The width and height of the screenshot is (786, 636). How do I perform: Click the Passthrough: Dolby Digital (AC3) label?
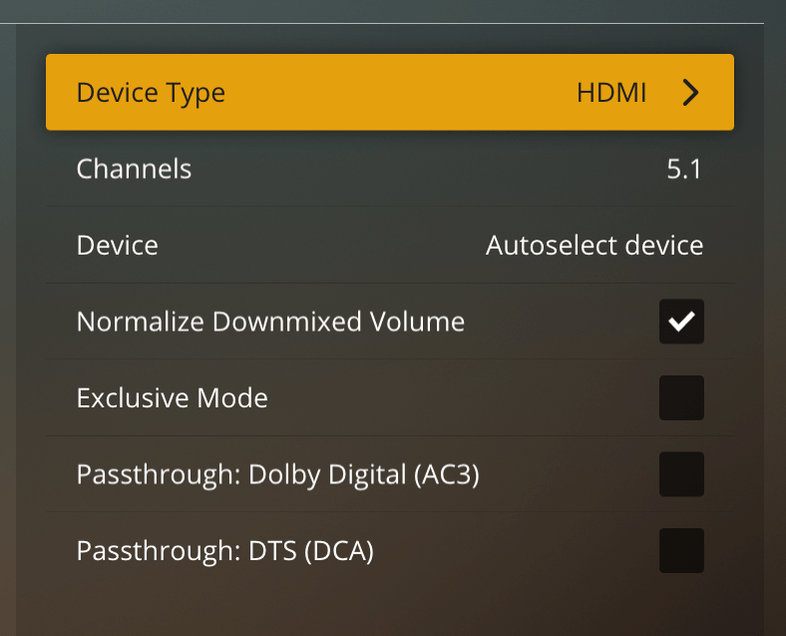(277, 474)
